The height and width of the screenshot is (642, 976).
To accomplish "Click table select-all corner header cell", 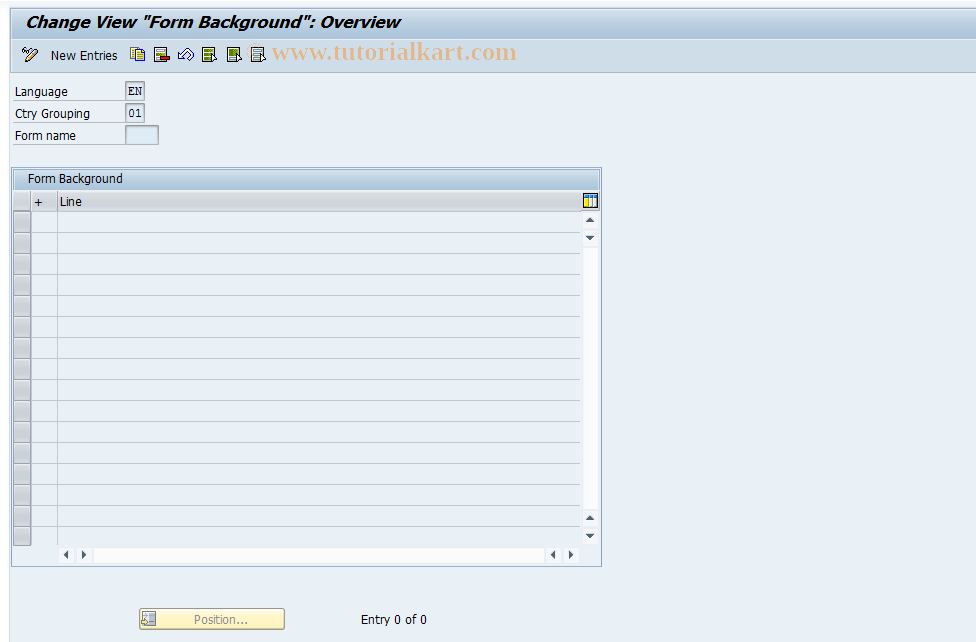I will [22, 202].
